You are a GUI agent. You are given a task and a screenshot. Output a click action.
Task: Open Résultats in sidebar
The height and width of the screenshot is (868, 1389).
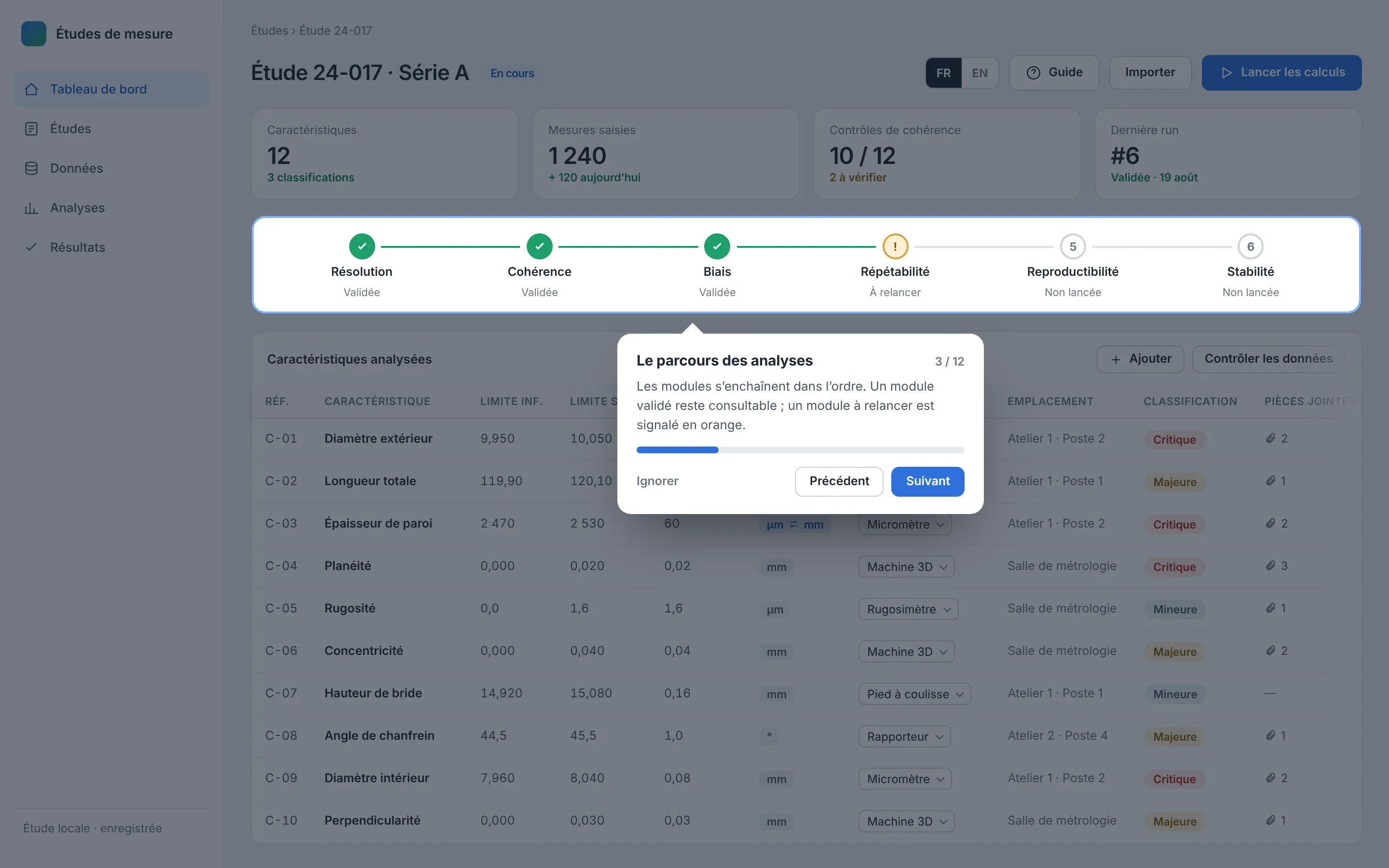coord(112,247)
